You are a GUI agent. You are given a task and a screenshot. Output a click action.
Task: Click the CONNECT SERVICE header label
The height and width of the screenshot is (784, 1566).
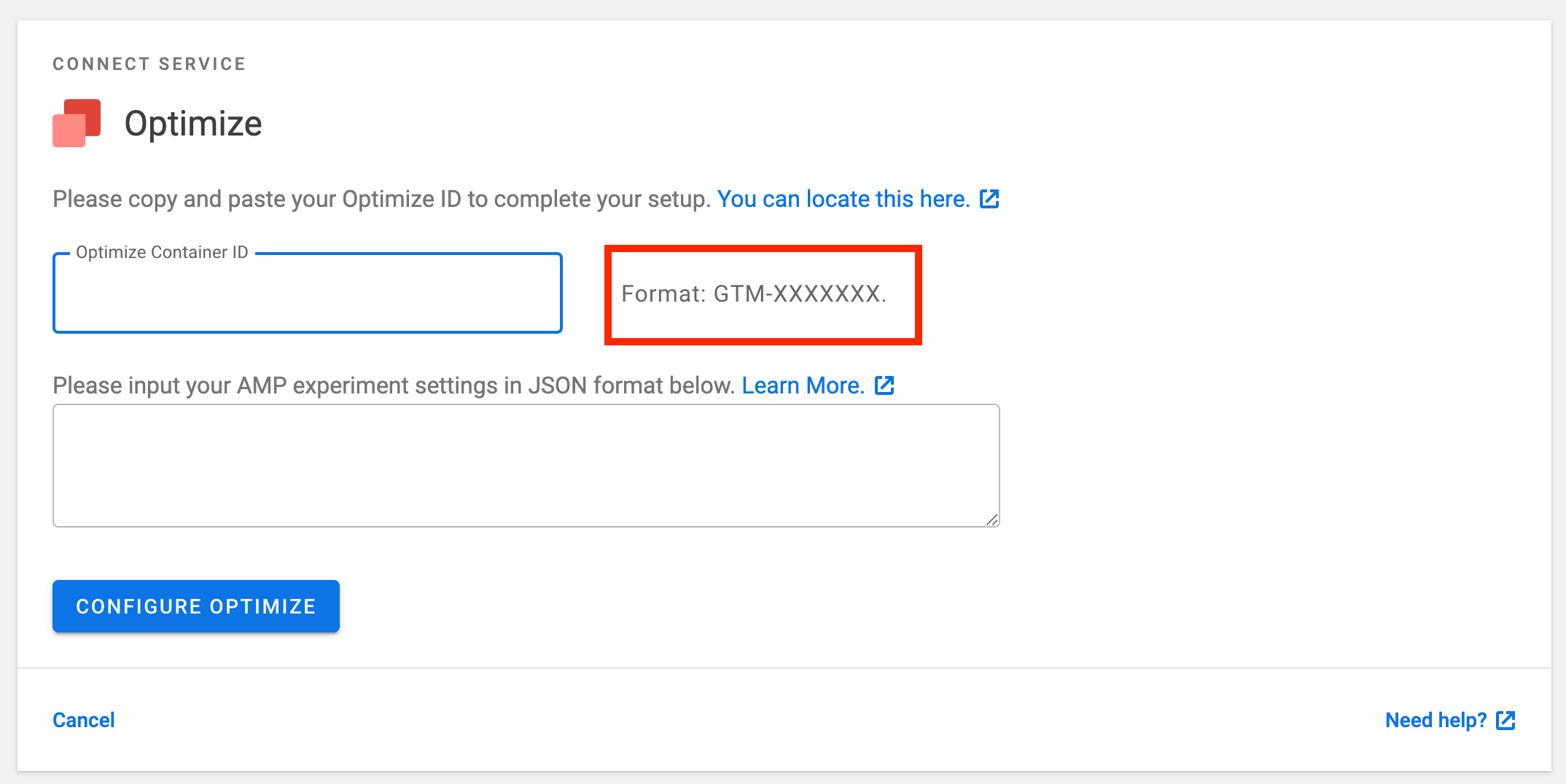pos(149,63)
